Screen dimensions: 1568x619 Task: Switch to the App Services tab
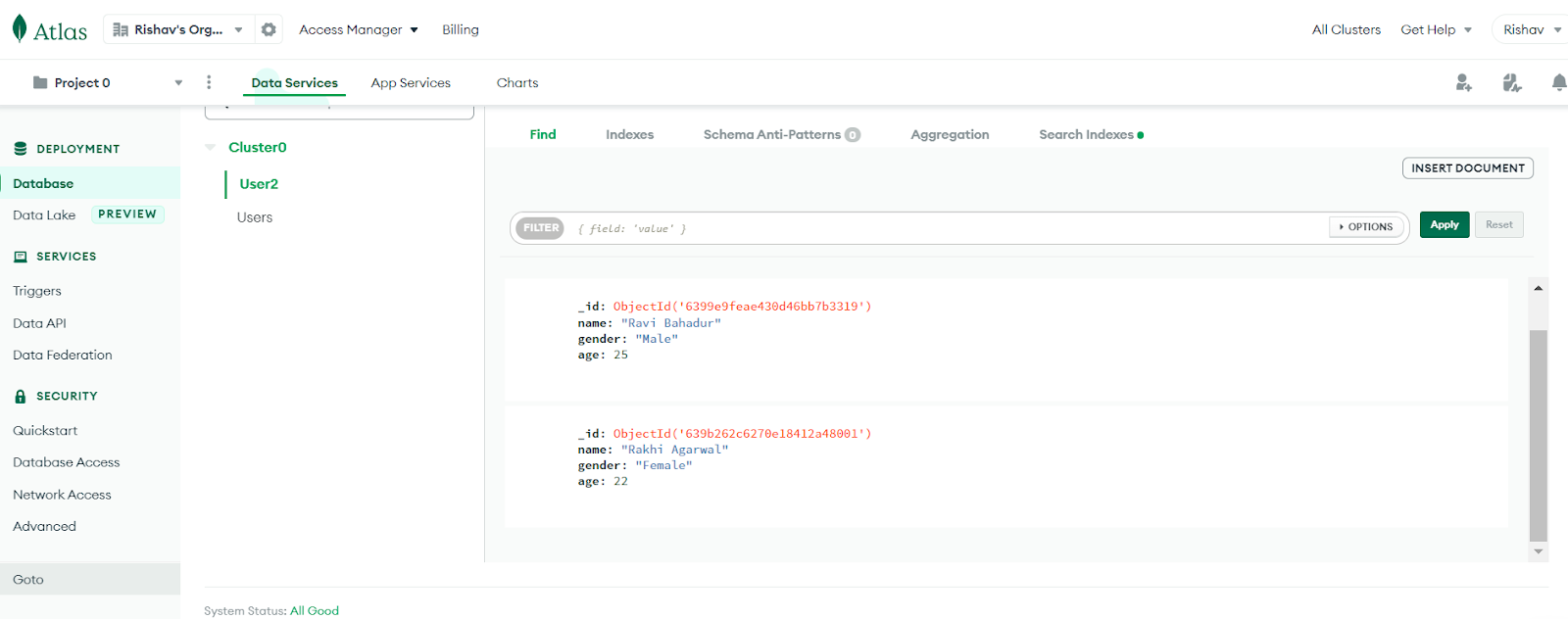point(411,82)
